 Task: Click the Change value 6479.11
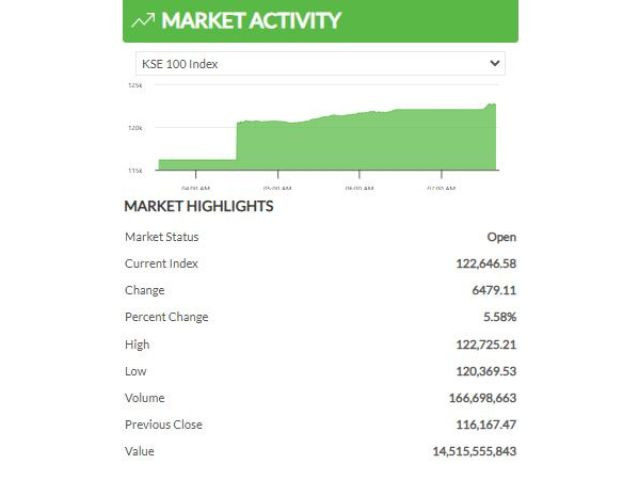[494, 290]
